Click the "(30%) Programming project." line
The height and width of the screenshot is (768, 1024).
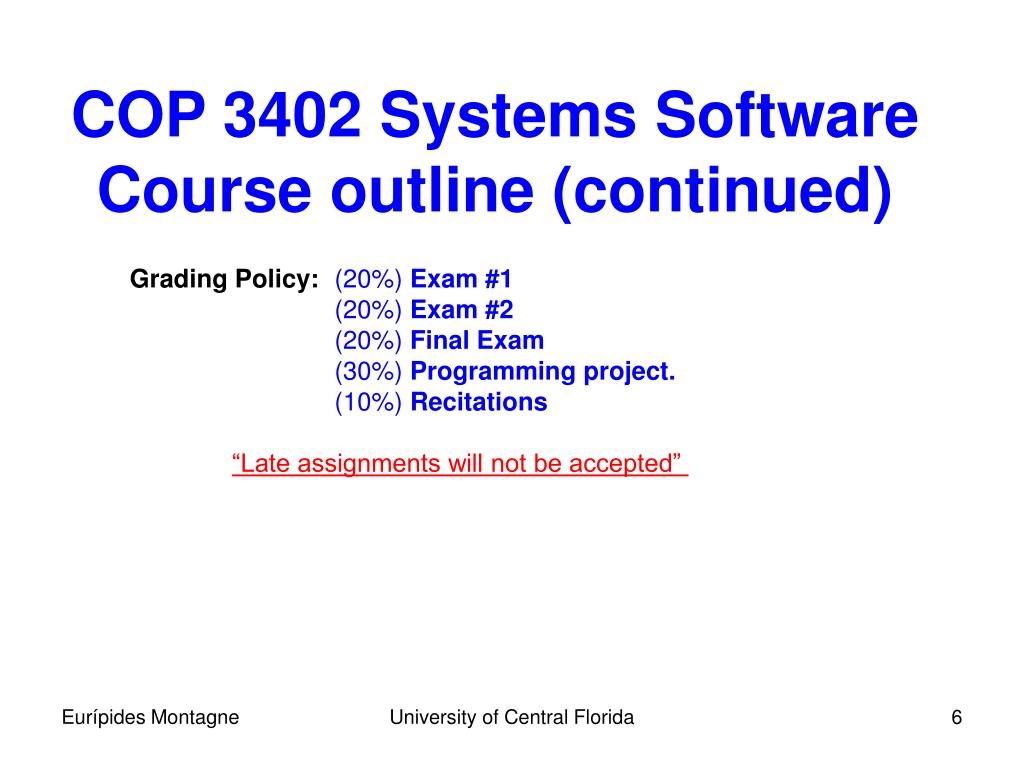pos(505,372)
